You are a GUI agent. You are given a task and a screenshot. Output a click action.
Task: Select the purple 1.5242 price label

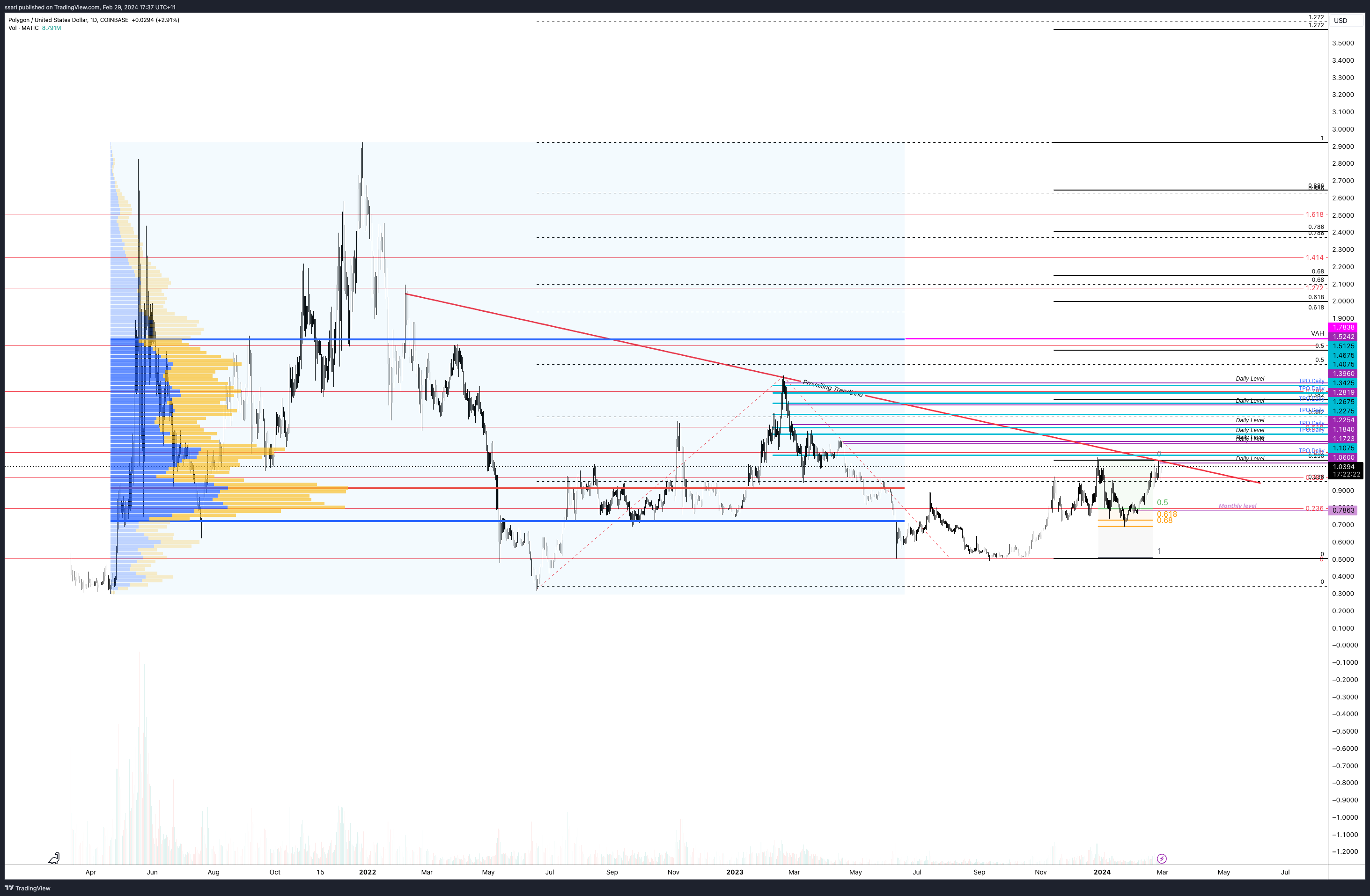pyautogui.click(x=1343, y=337)
